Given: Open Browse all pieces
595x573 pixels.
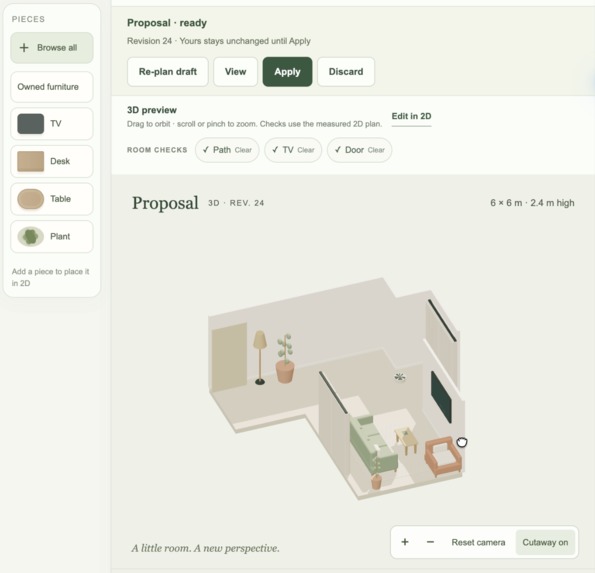Looking at the screenshot, I should point(52,48).
